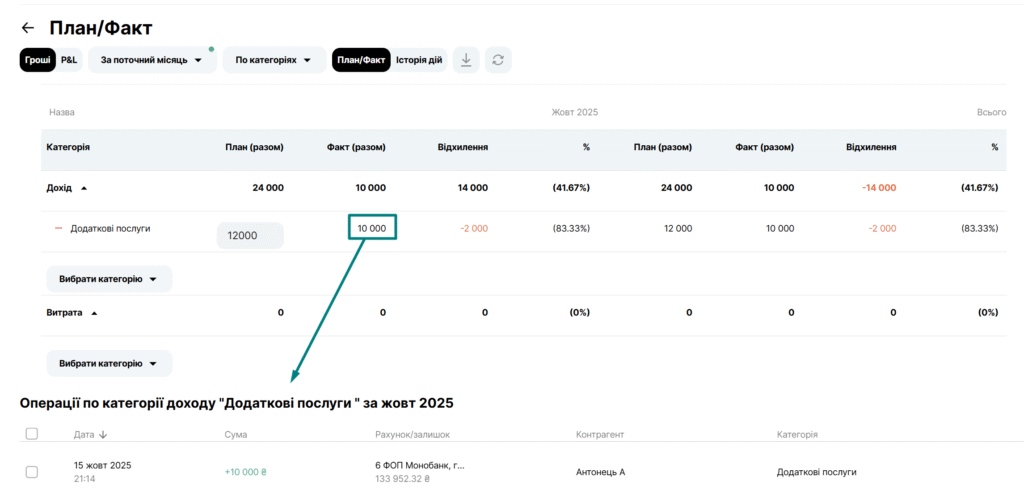This screenshot has height=502, width=1024.
Task: Select all operations with header checkbox
Action: [32, 434]
